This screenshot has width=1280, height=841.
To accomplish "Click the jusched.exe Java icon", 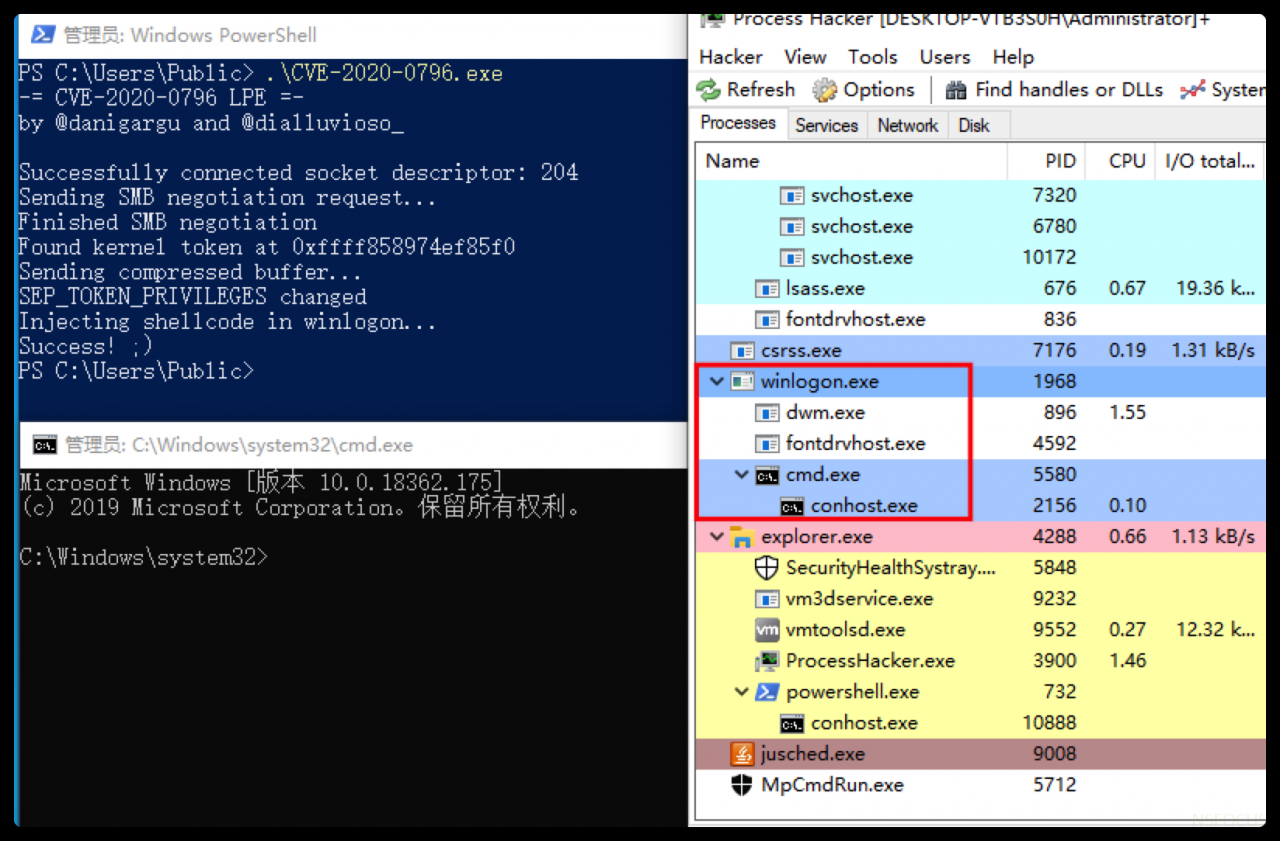I will 741,754.
